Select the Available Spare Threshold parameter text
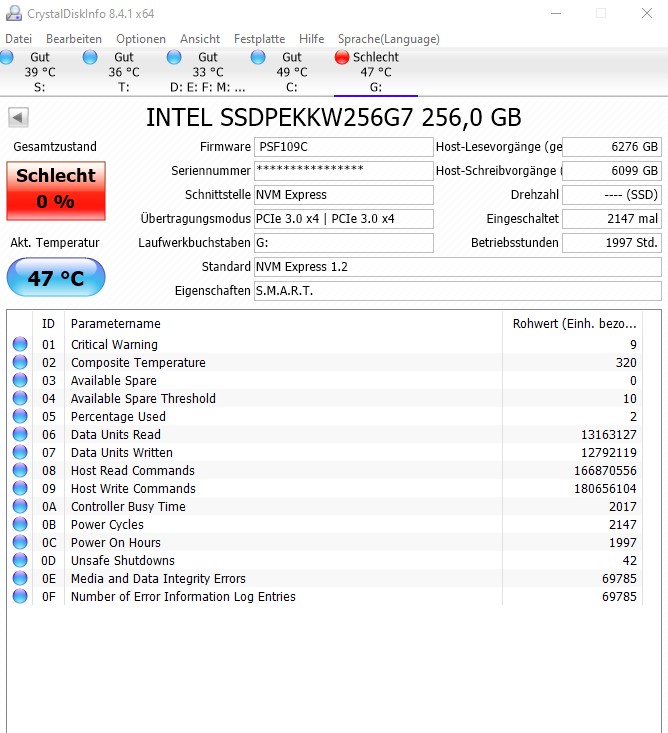The height and width of the screenshot is (733, 668). pyautogui.click(x=143, y=398)
